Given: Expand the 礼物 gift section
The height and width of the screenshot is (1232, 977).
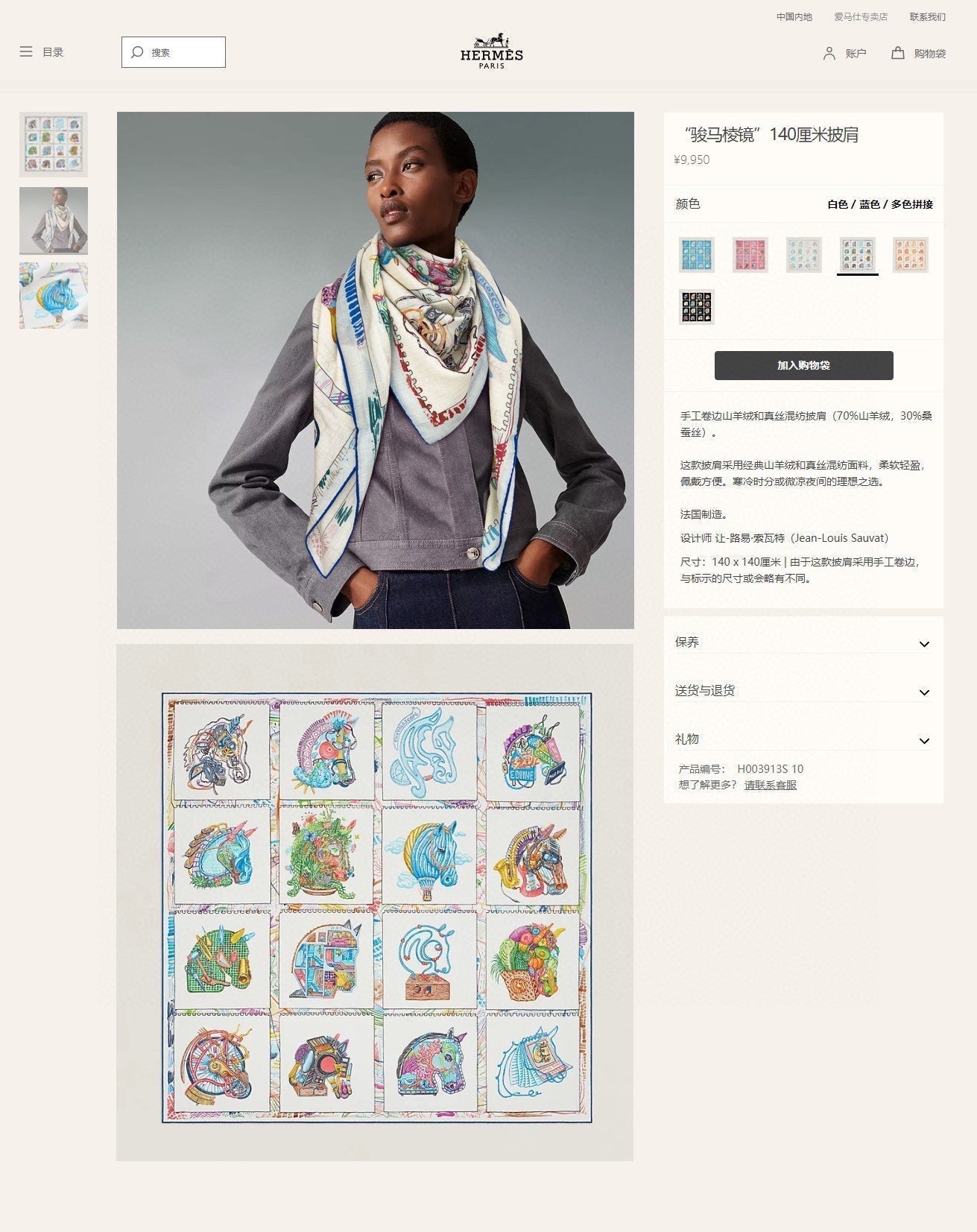Looking at the screenshot, I should pyautogui.click(x=803, y=739).
